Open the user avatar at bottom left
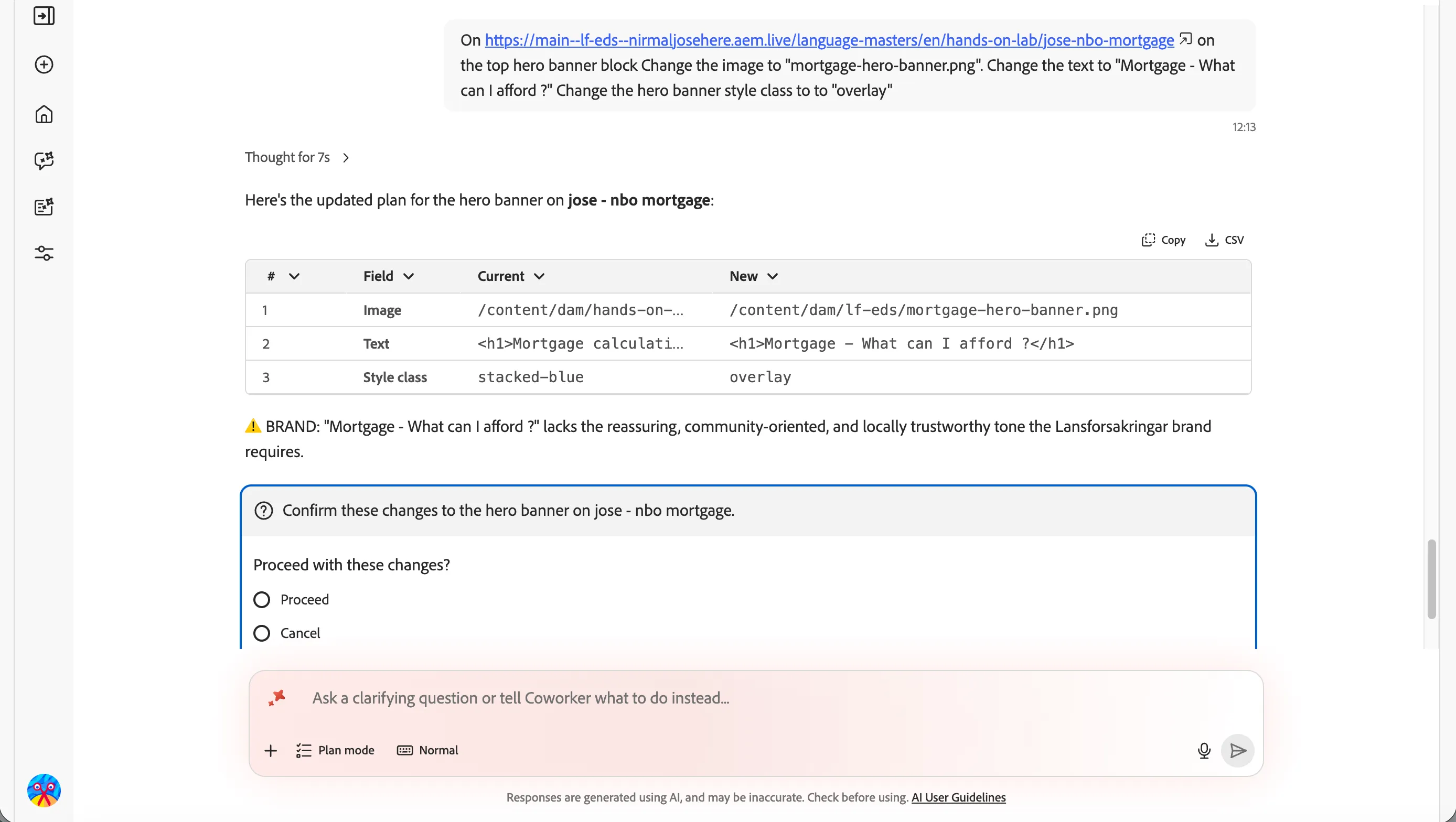The image size is (1456, 822). (44, 791)
